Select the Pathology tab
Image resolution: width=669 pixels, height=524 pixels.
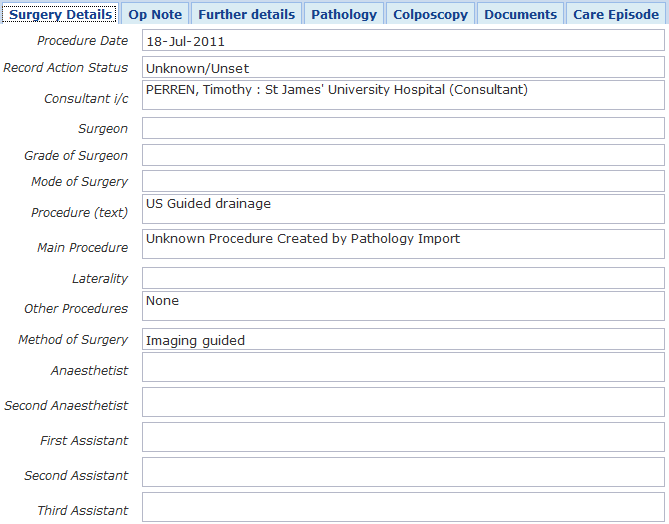coord(344,14)
